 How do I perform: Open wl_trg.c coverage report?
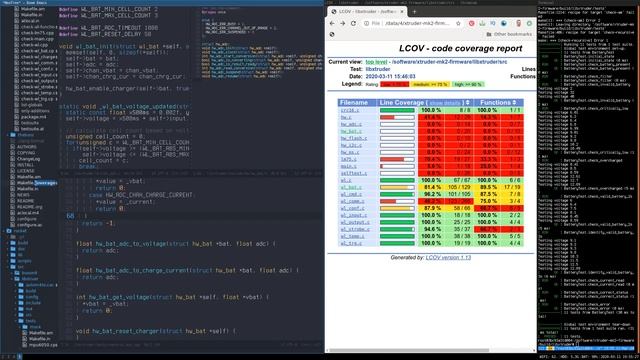[351, 243]
